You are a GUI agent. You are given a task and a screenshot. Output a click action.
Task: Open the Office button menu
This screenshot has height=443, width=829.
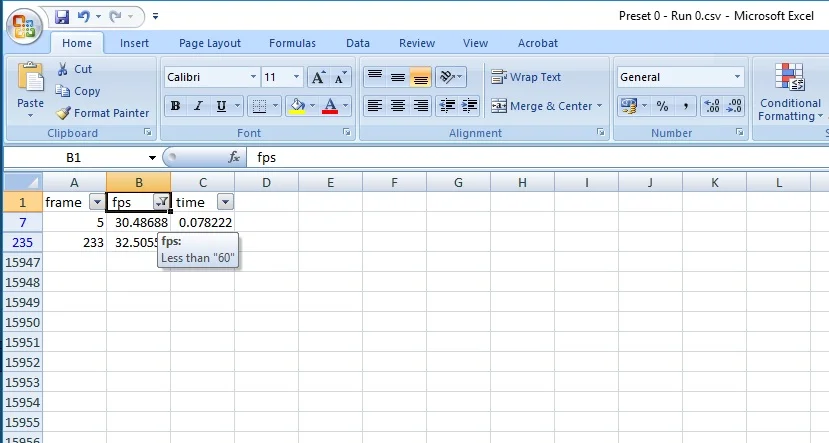pyautogui.click(x=24, y=26)
